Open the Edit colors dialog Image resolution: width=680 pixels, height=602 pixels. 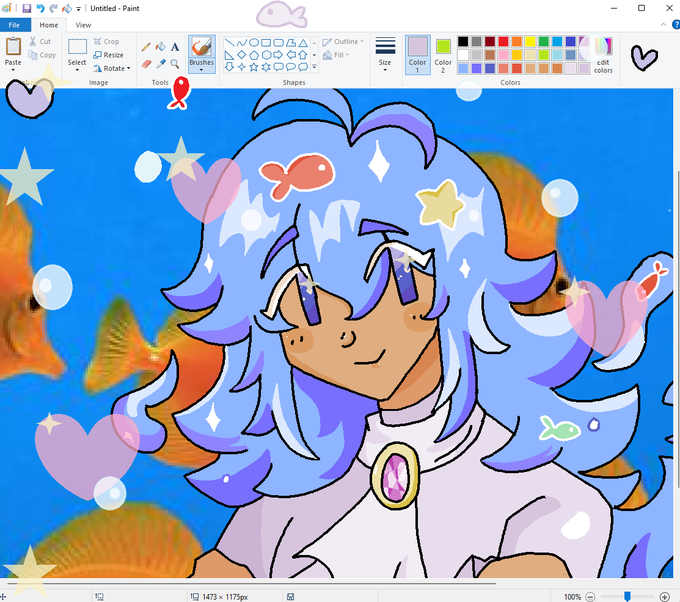tap(603, 56)
